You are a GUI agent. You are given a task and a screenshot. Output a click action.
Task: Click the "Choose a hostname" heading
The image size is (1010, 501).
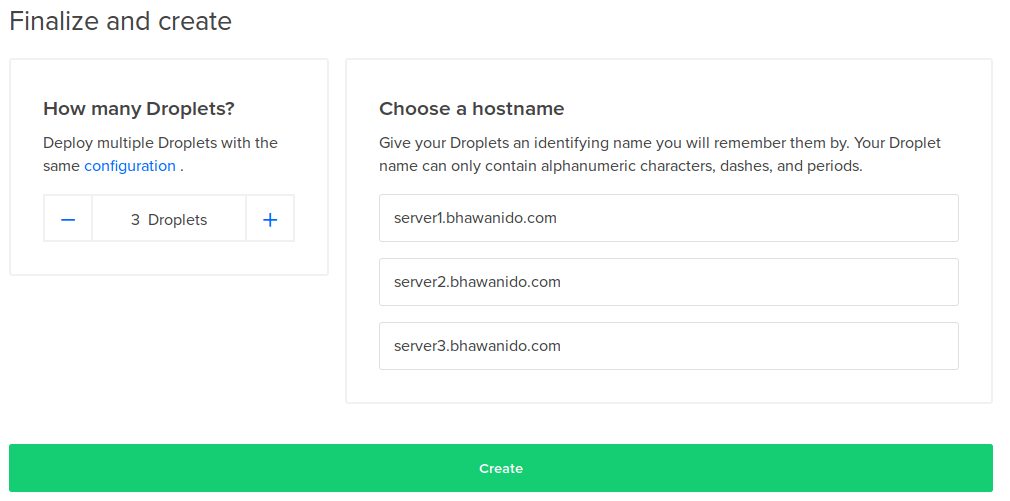coord(472,109)
